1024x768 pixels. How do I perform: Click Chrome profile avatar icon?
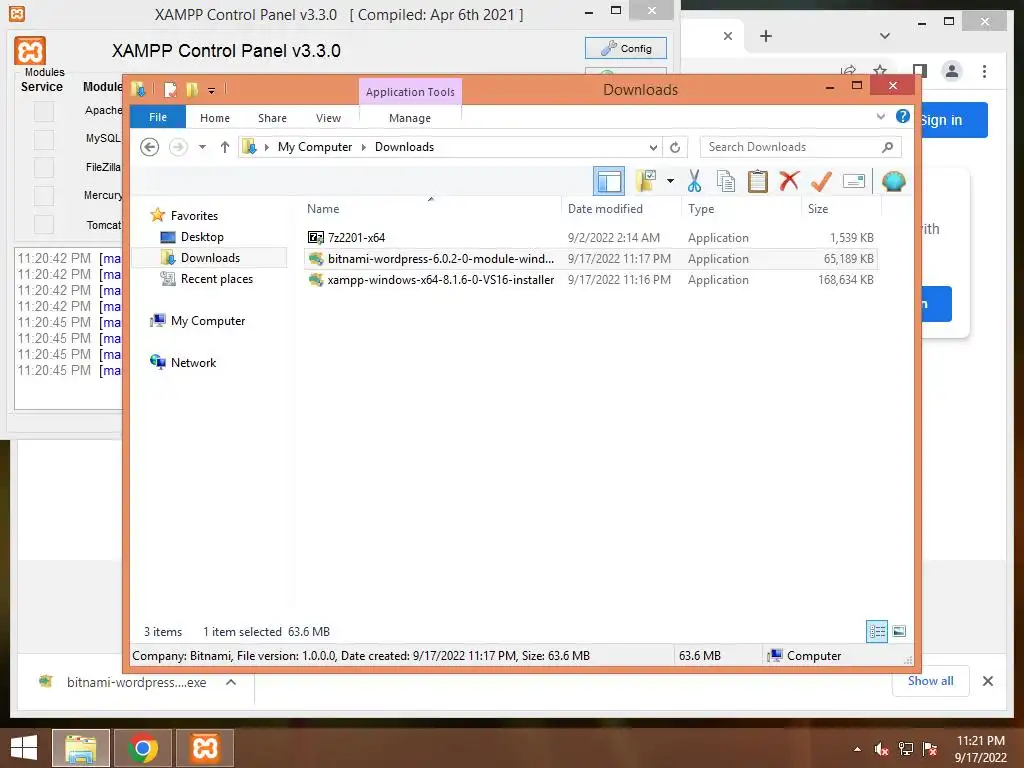[x=952, y=71]
